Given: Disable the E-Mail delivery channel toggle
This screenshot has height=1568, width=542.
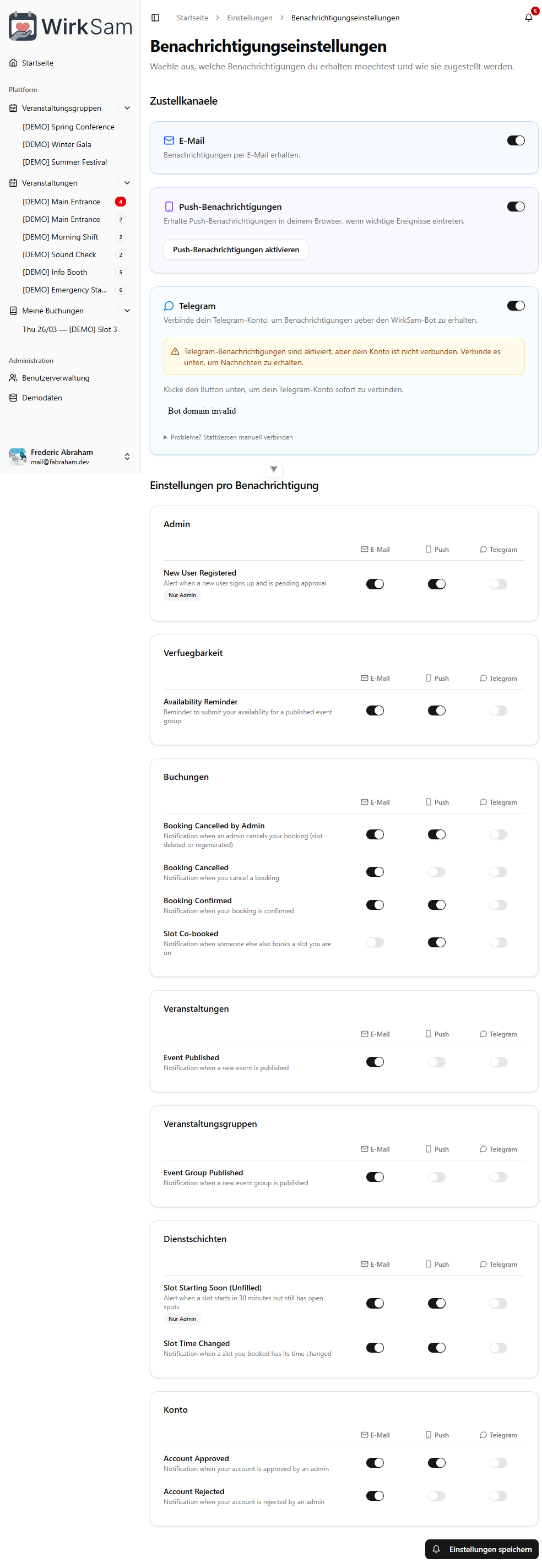Looking at the screenshot, I should coord(515,140).
